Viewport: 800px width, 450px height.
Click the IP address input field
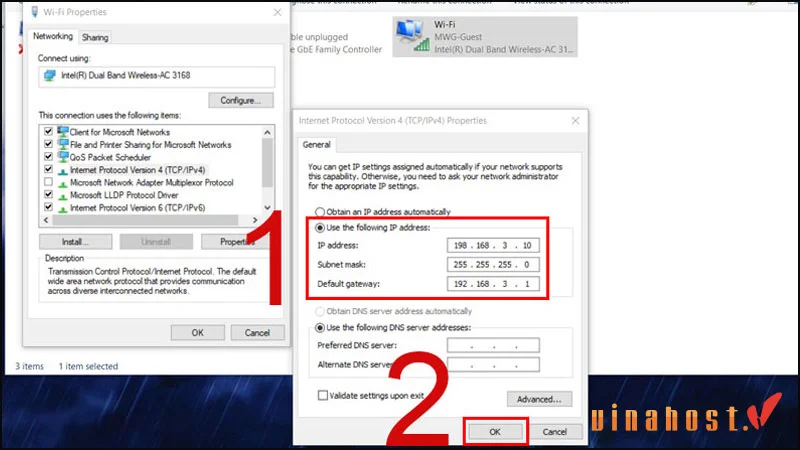[x=493, y=245]
